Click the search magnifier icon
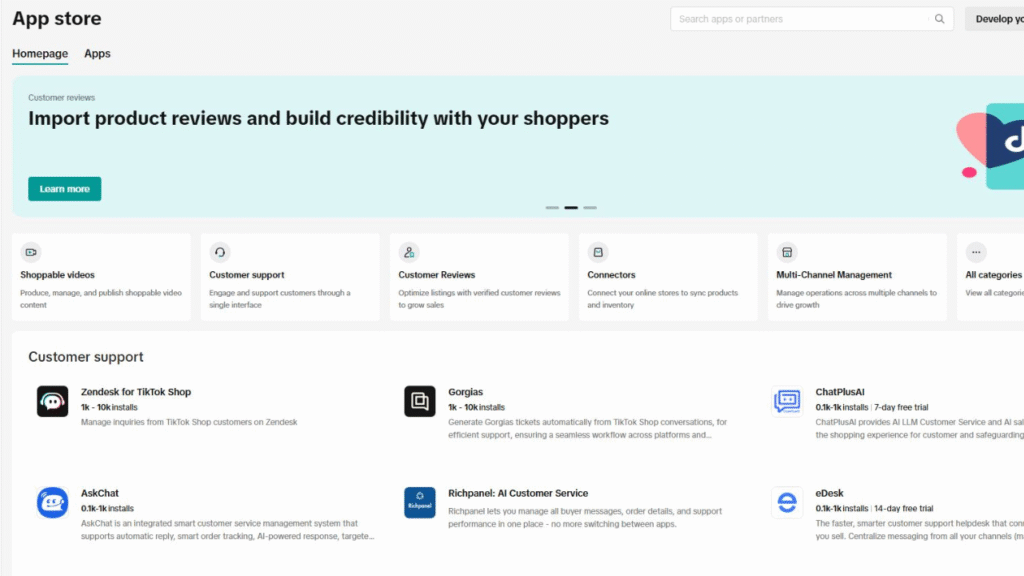The width and height of the screenshot is (1024, 576). 940,19
